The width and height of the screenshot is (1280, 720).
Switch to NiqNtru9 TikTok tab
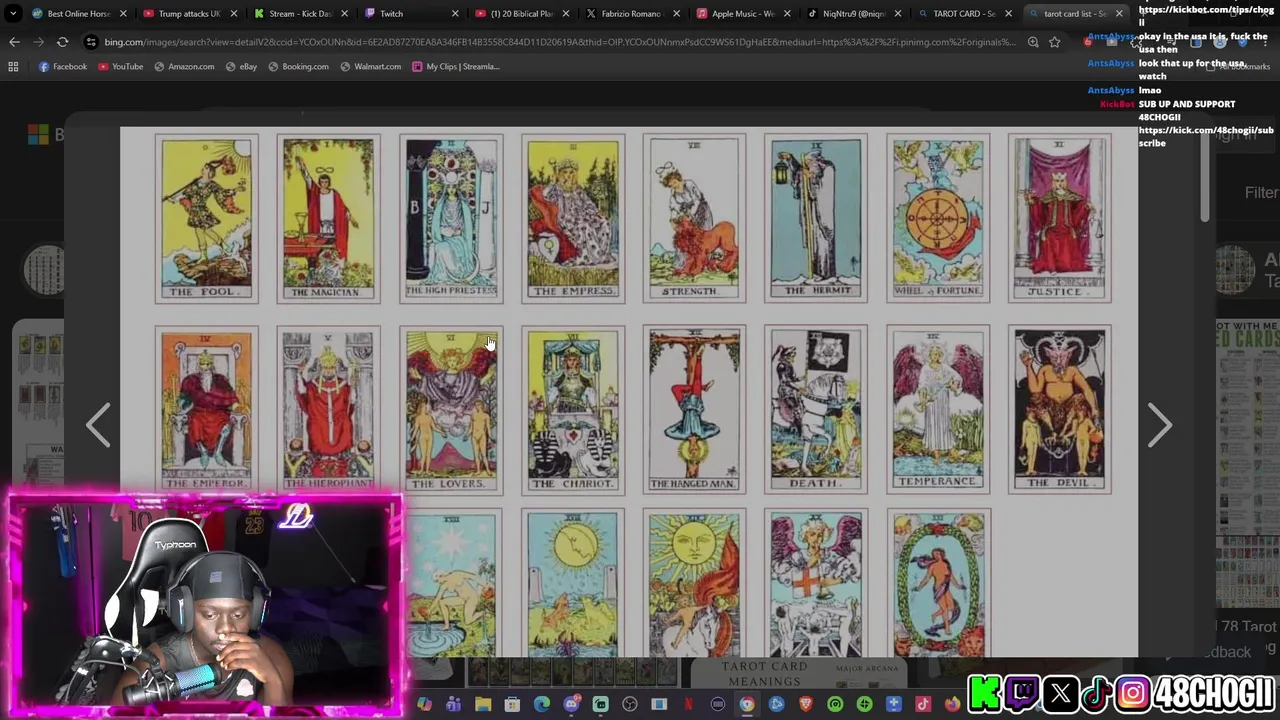pyautogui.click(x=852, y=14)
